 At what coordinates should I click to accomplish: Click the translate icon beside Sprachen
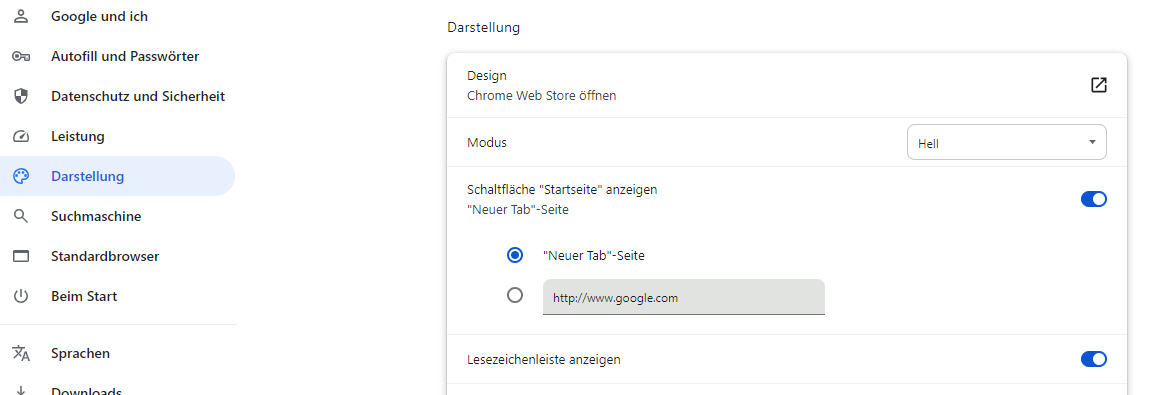[21, 353]
